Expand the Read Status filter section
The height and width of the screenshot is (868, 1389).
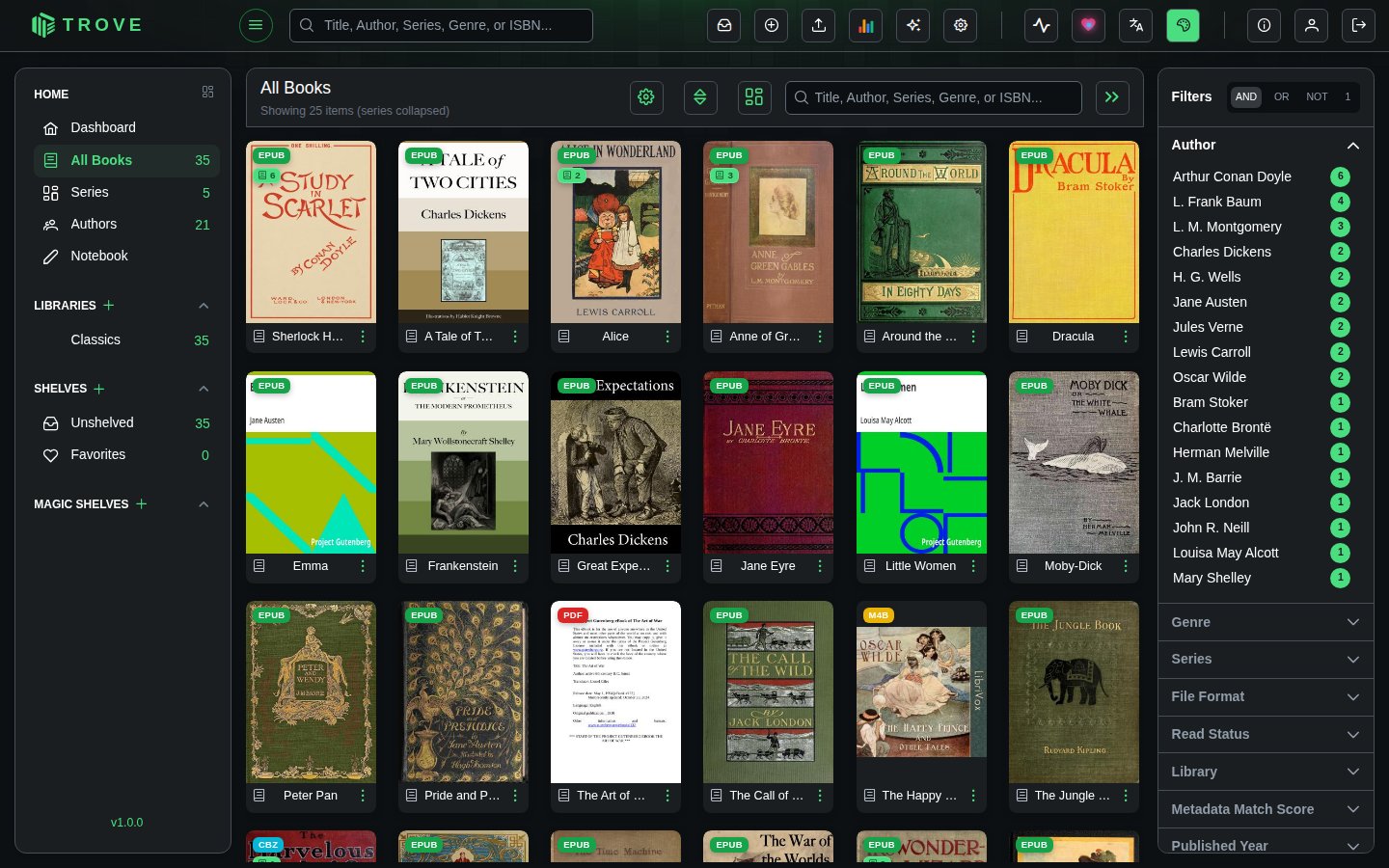click(1266, 734)
